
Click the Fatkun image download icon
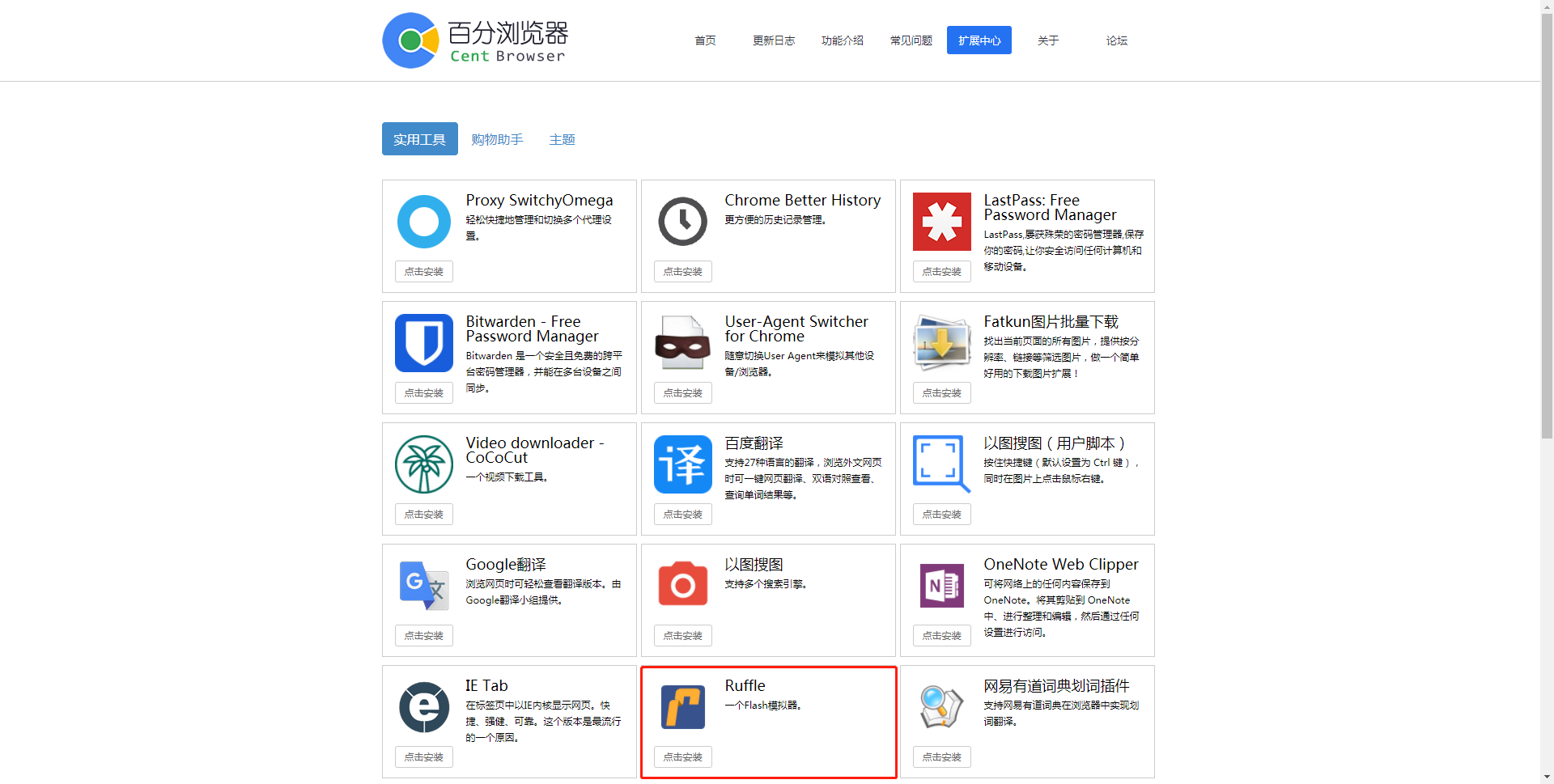coord(942,343)
